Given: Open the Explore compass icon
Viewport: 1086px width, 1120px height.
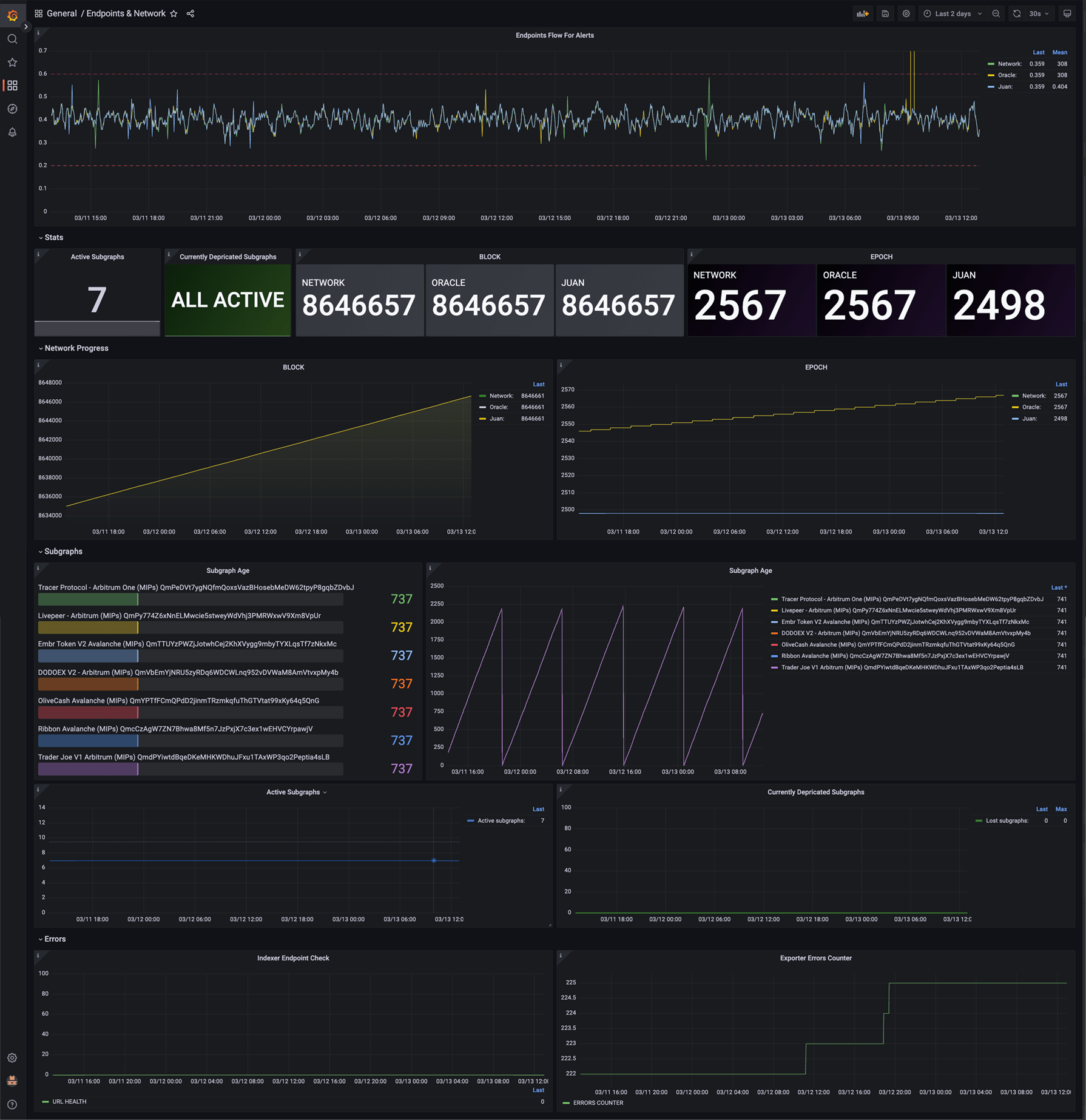Looking at the screenshot, I should 12,109.
